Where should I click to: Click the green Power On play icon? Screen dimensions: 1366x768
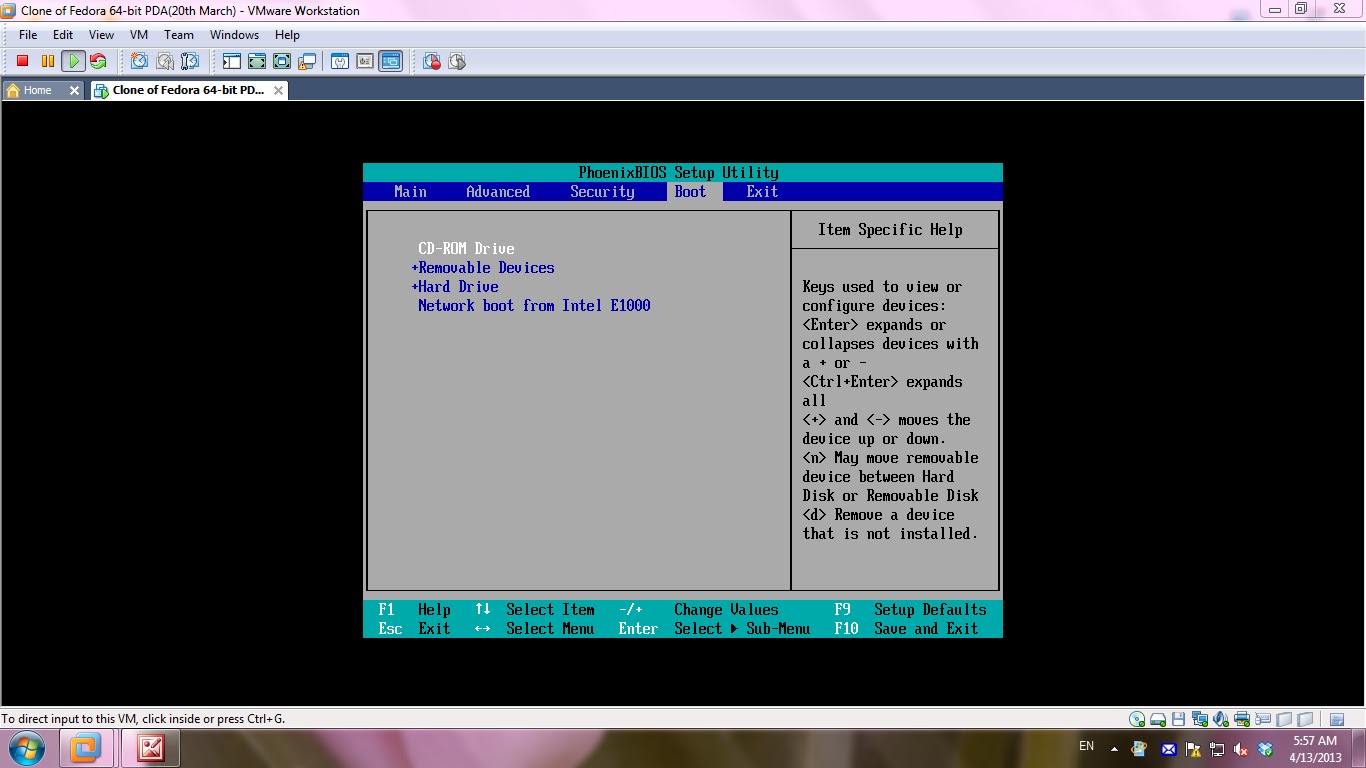point(72,62)
